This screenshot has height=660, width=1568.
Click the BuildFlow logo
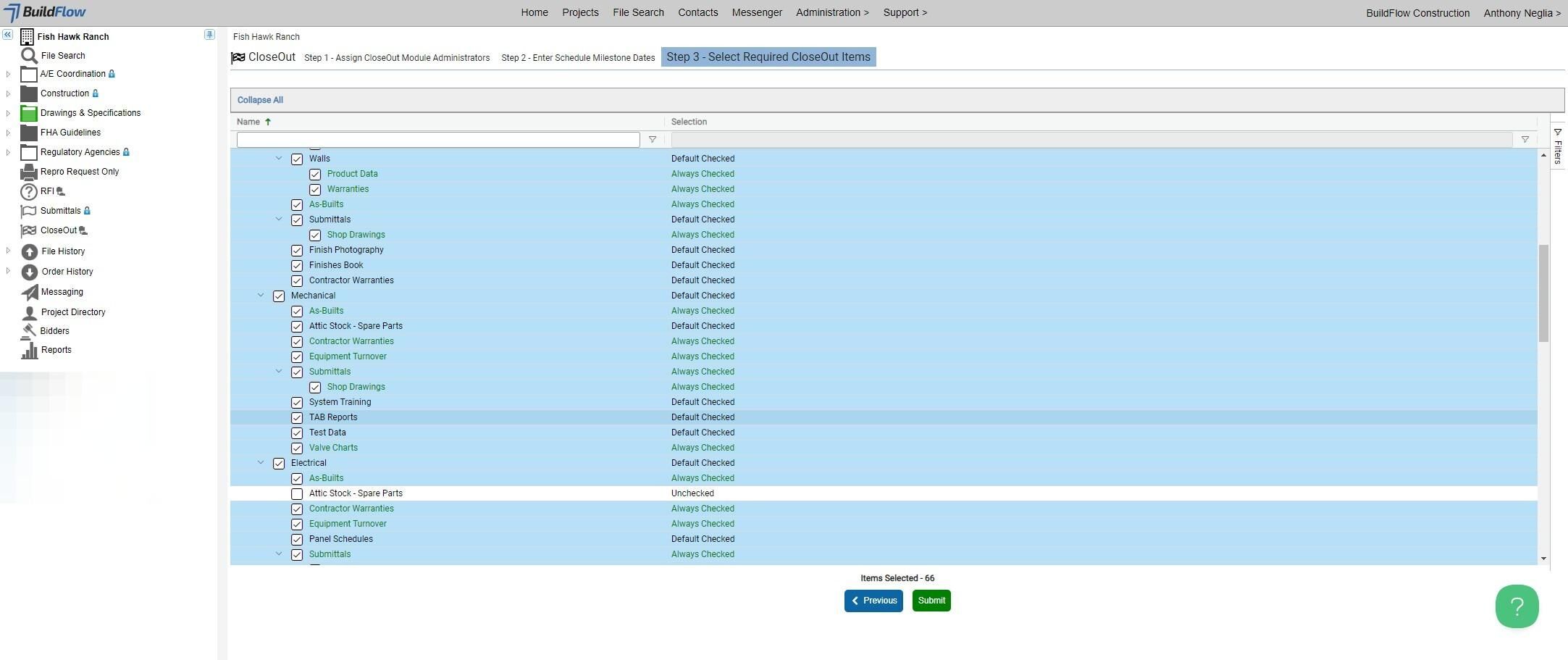coord(45,12)
